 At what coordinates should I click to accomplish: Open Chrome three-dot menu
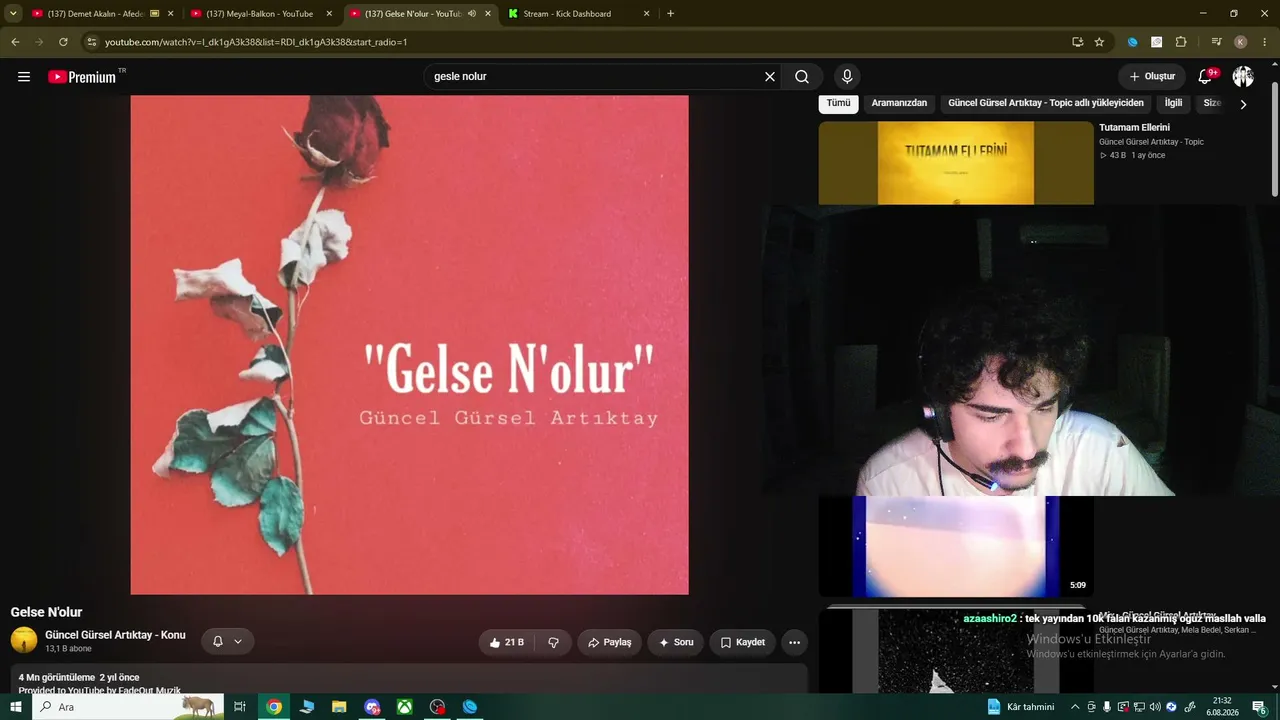pos(1265,42)
